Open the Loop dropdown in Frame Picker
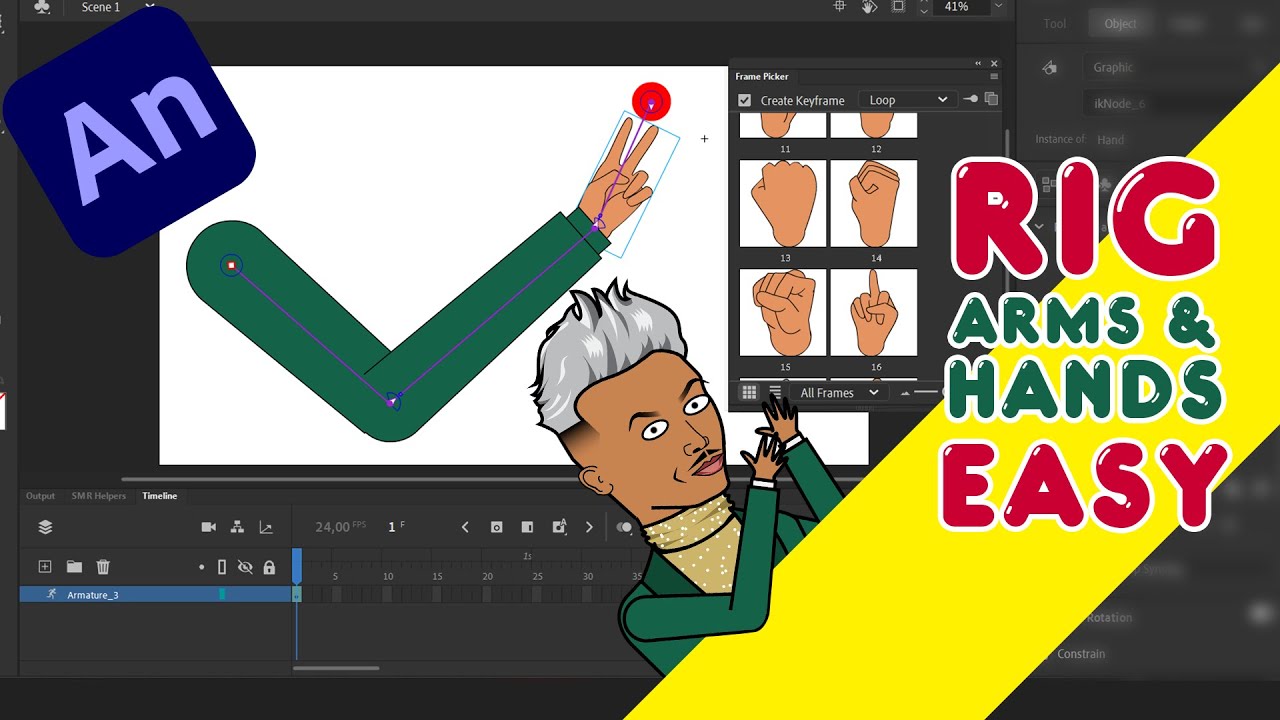The height and width of the screenshot is (720, 1280). 907,100
